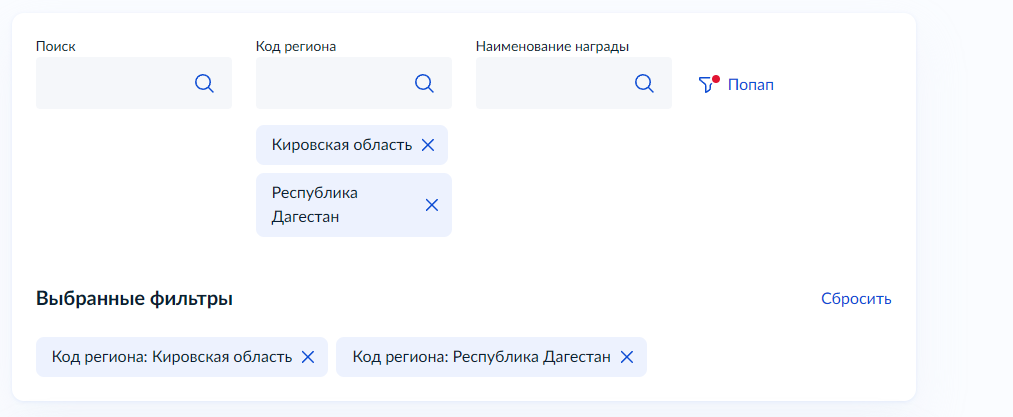Click the Республика Дагестан chip text under input
Image resolution: width=1013 pixels, height=417 pixels.
pos(314,205)
